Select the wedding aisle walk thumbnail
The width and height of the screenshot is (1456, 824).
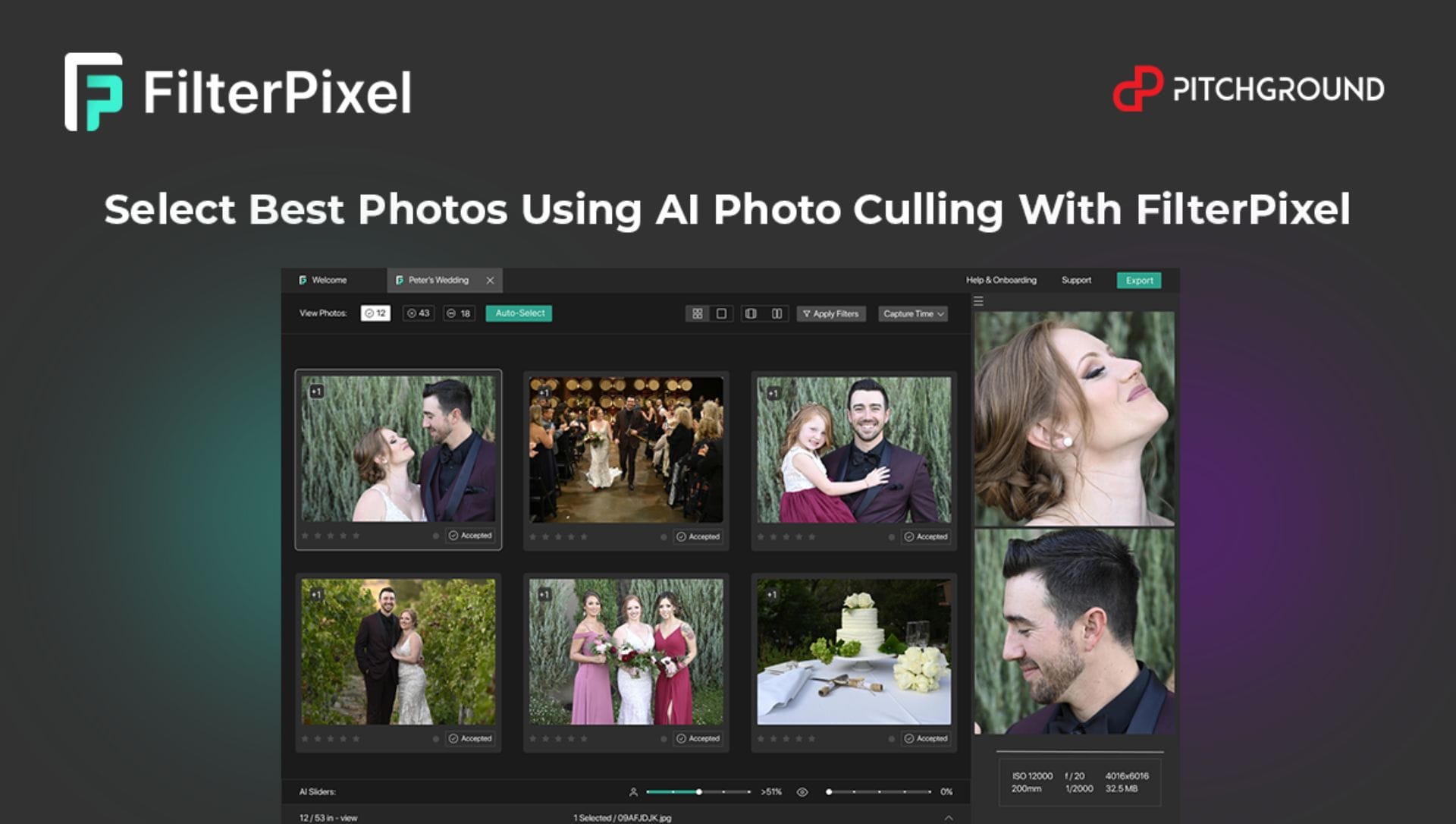pyautogui.click(x=626, y=449)
